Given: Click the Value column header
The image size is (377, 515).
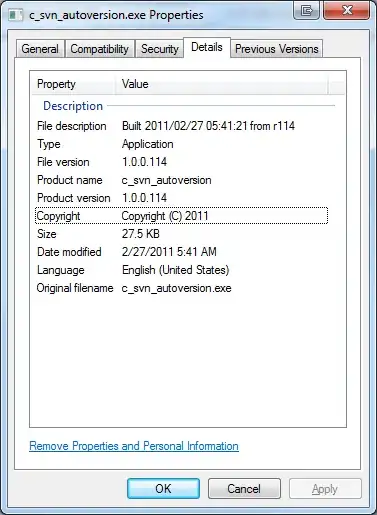Looking at the screenshot, I should [222, 84].
